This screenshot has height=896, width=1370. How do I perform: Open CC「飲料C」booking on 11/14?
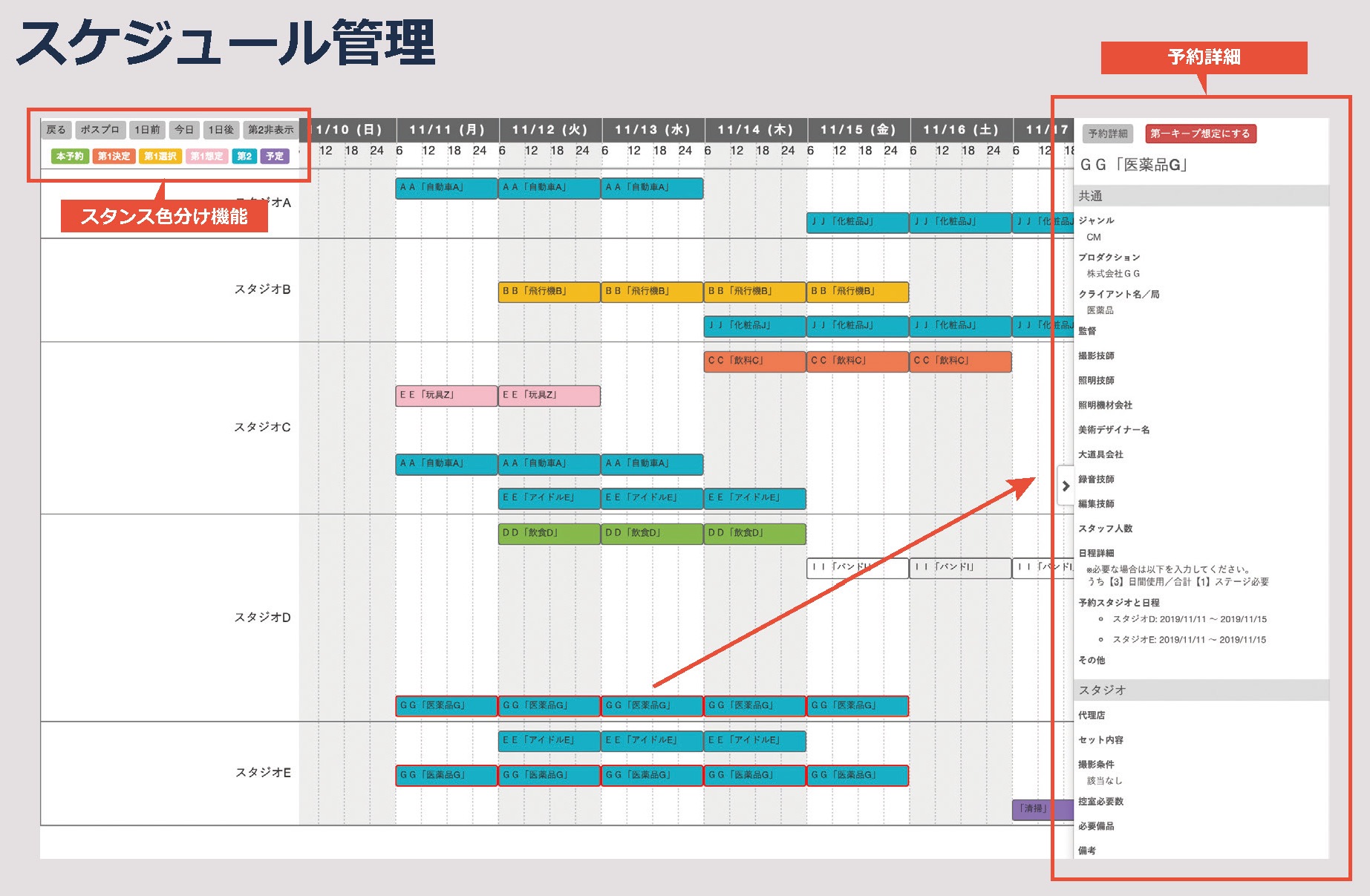pyautogui.click(x=754, y=362)
